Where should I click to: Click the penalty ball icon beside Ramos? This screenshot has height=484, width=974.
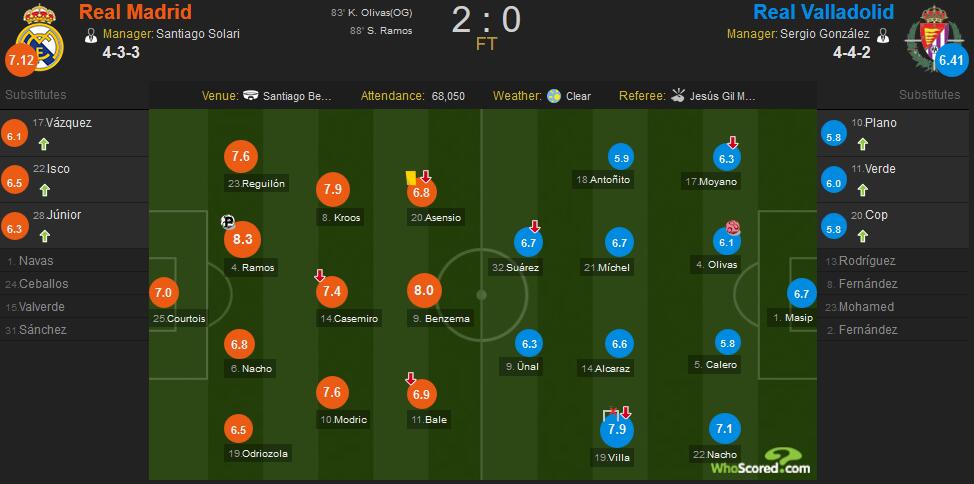227,222
